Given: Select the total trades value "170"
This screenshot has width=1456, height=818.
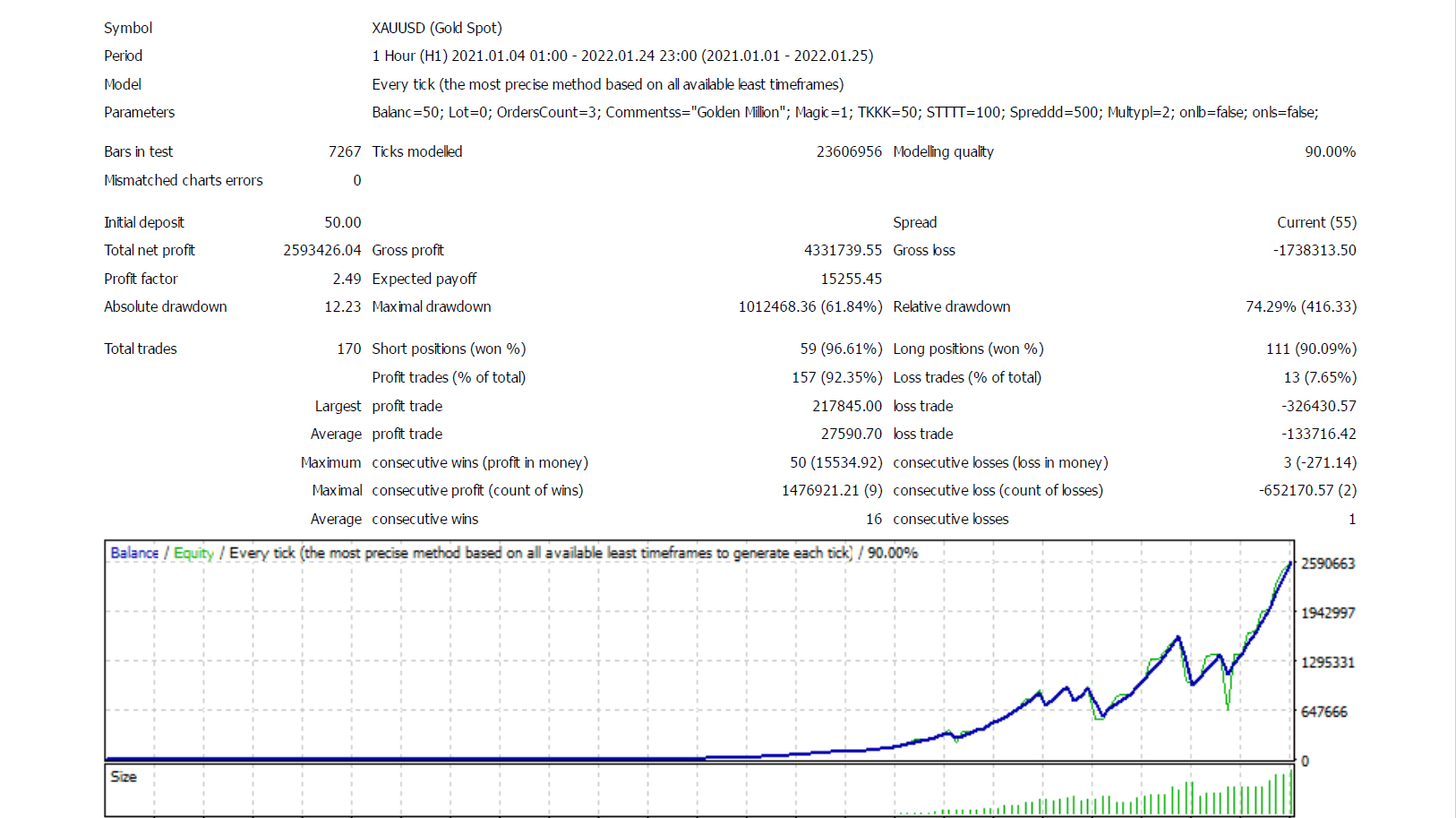Looking at the screenshot, I should 349,349.
